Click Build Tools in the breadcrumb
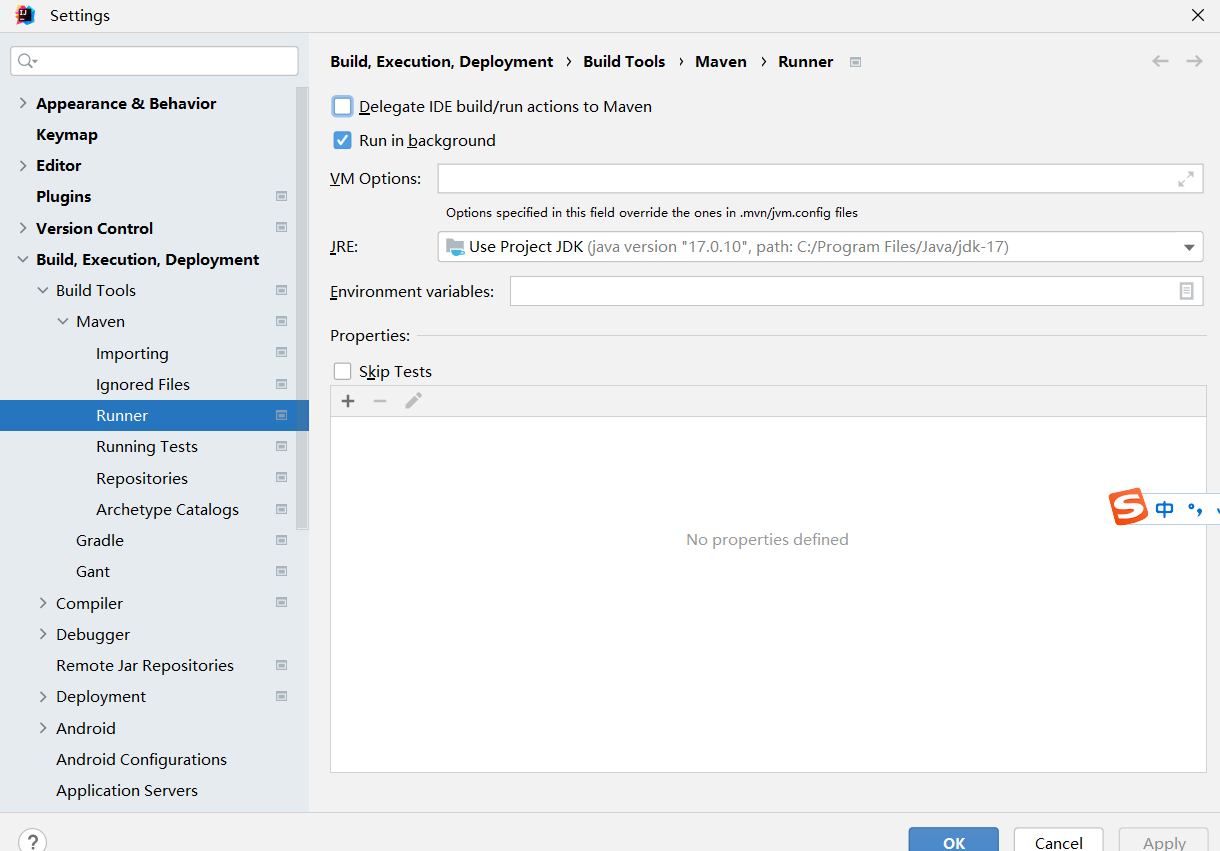Viewport: 1220px width, 851px height. coord(624,61)
